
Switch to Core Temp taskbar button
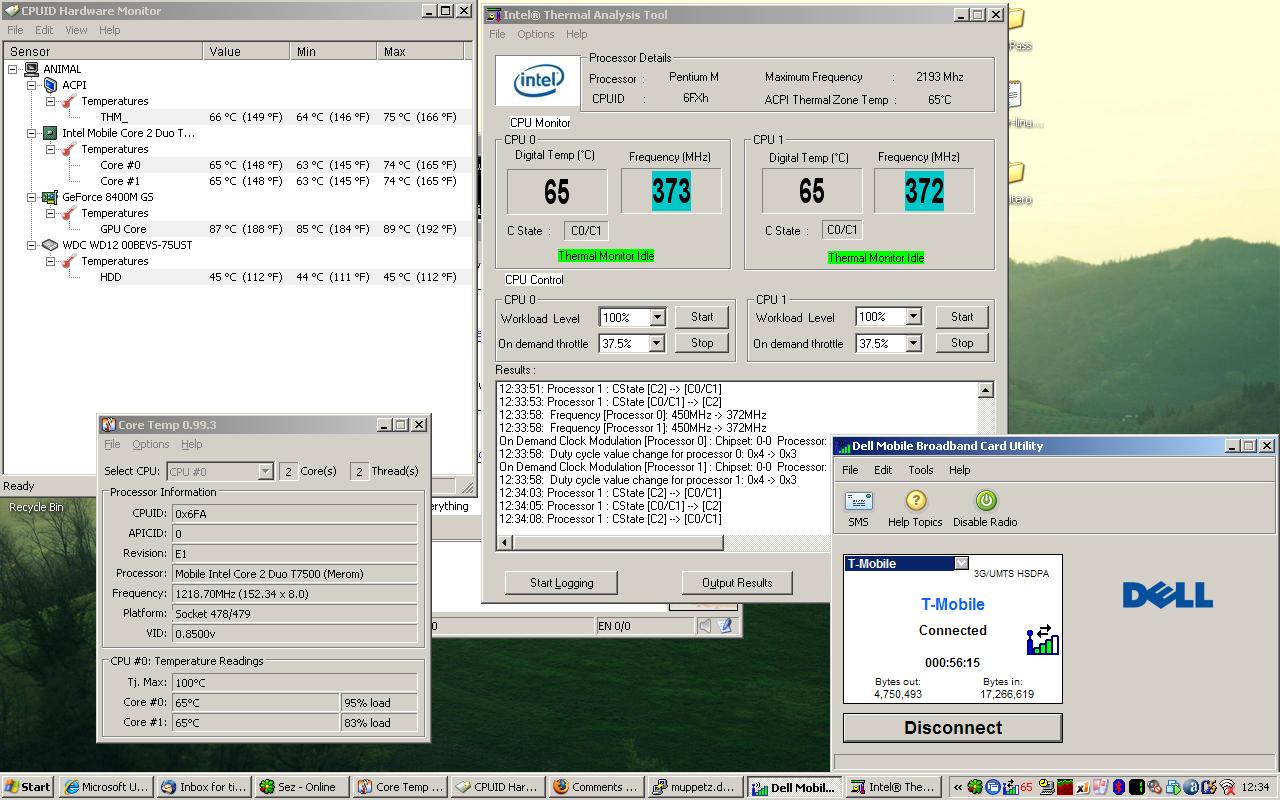(400, 787)
